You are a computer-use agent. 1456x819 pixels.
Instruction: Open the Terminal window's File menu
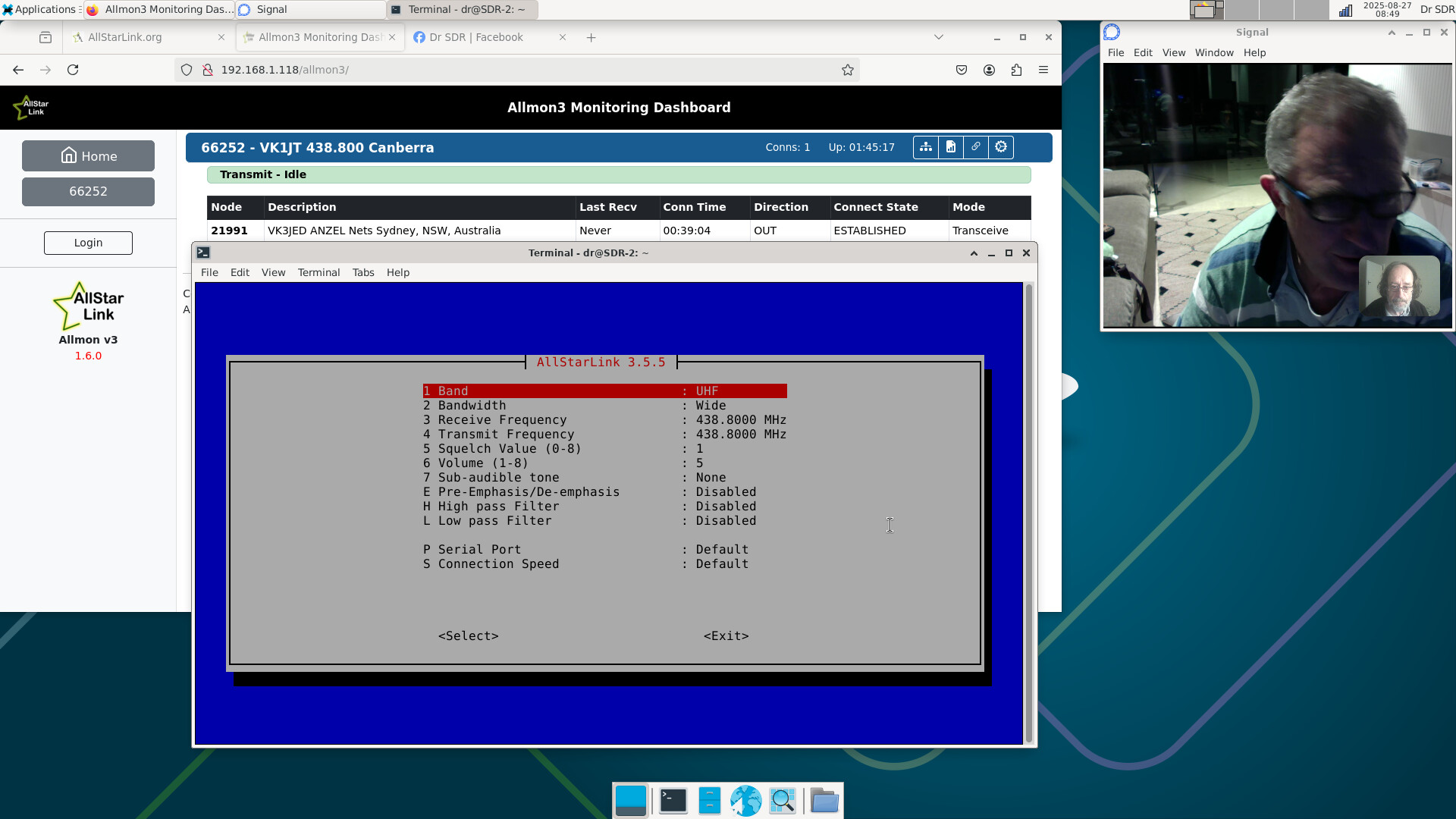click(209, 272)
